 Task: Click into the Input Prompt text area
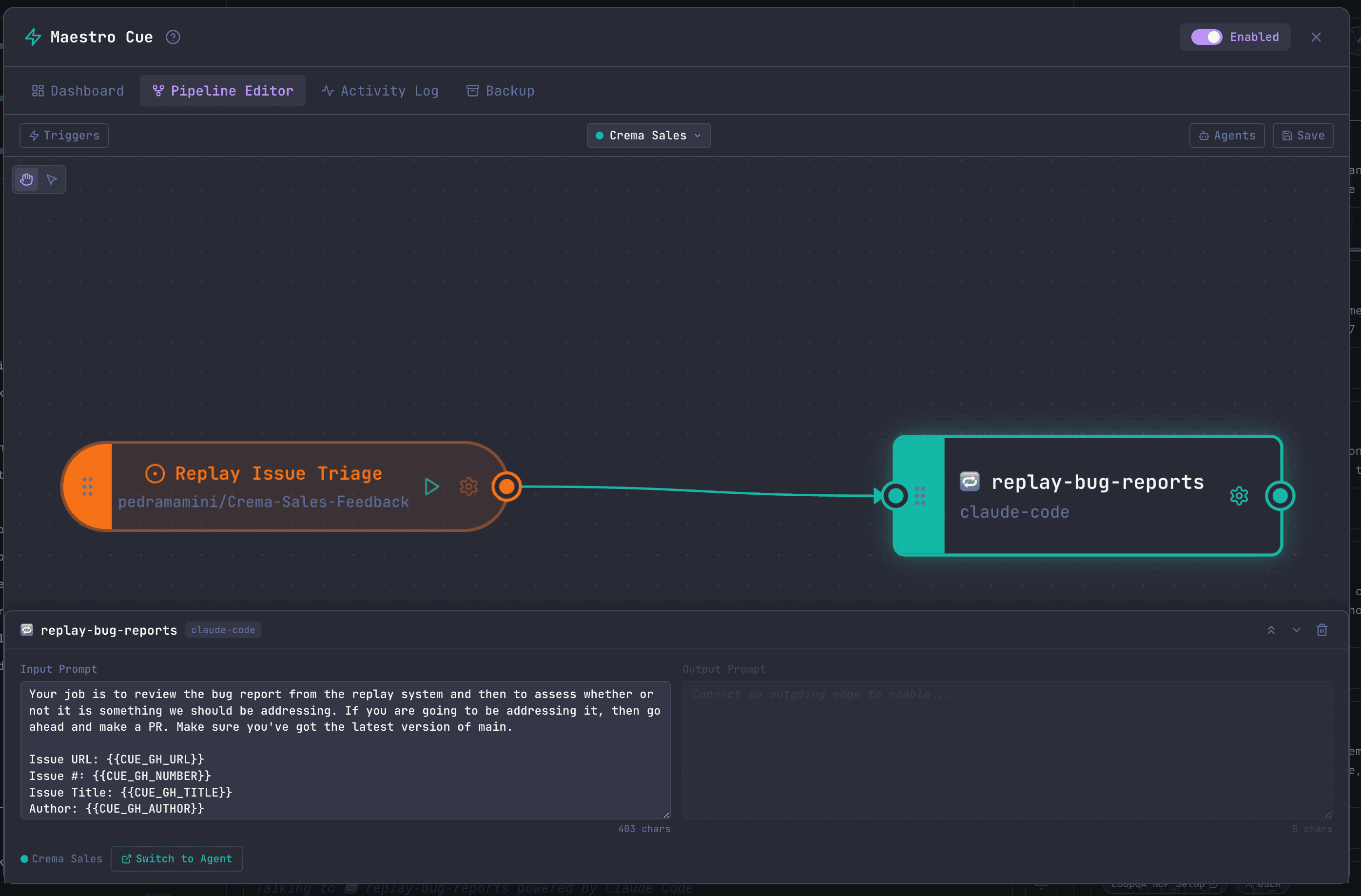[x=346, y=750]
